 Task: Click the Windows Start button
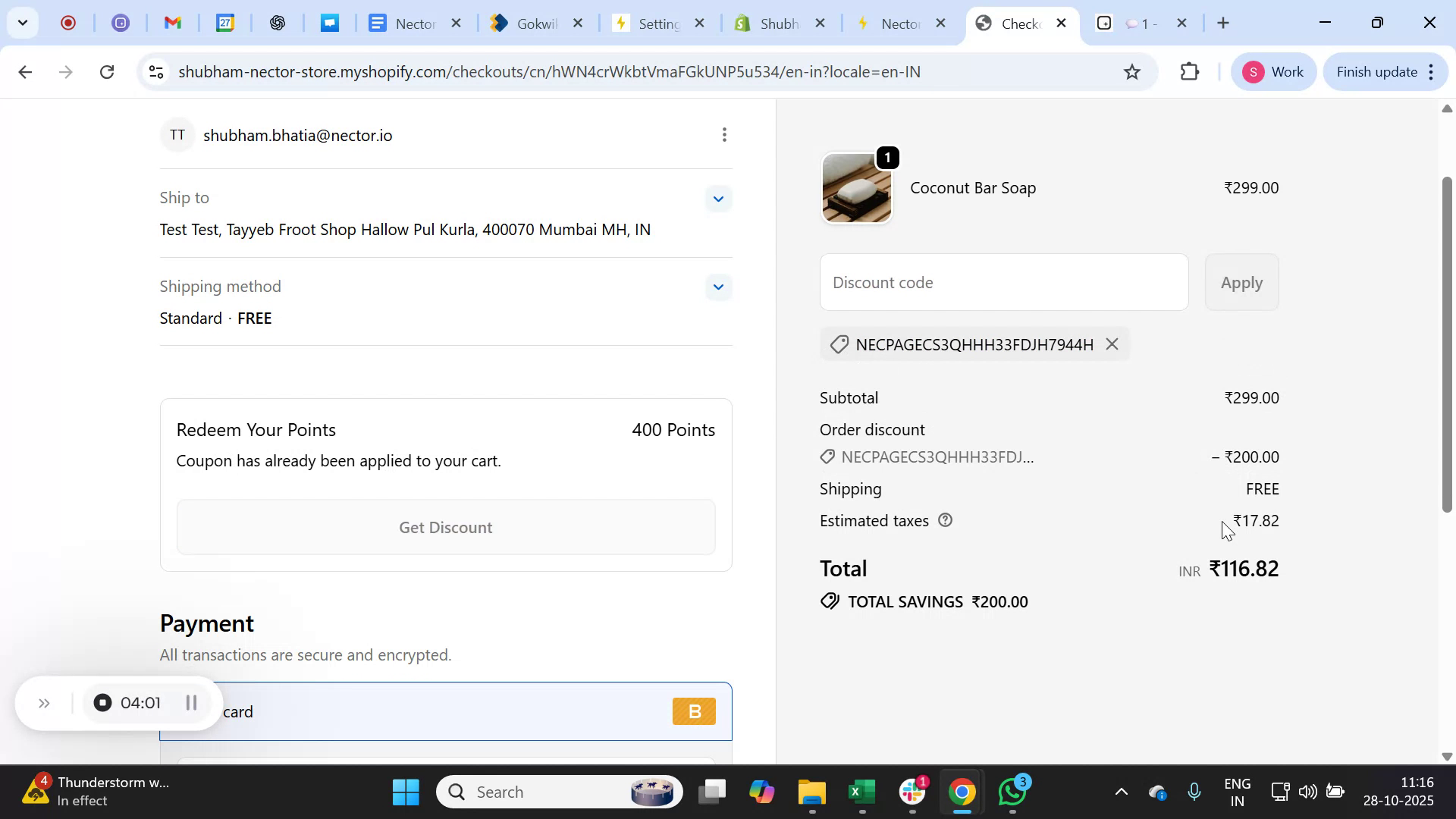coord(406,791)
